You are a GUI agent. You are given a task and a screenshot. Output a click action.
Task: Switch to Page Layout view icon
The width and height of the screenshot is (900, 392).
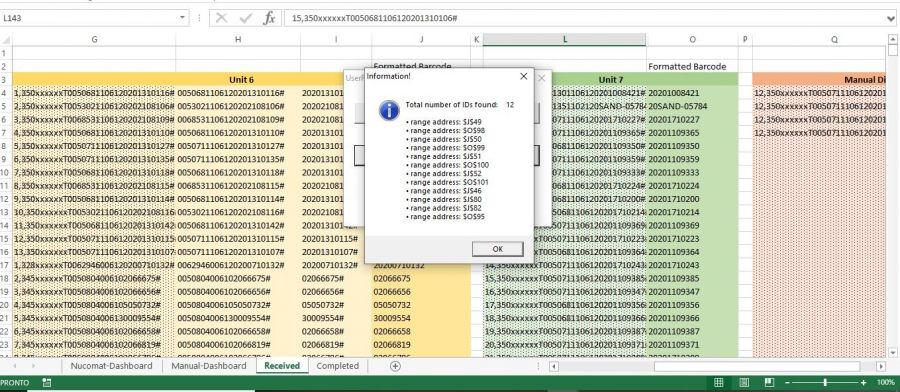(744, 383)
